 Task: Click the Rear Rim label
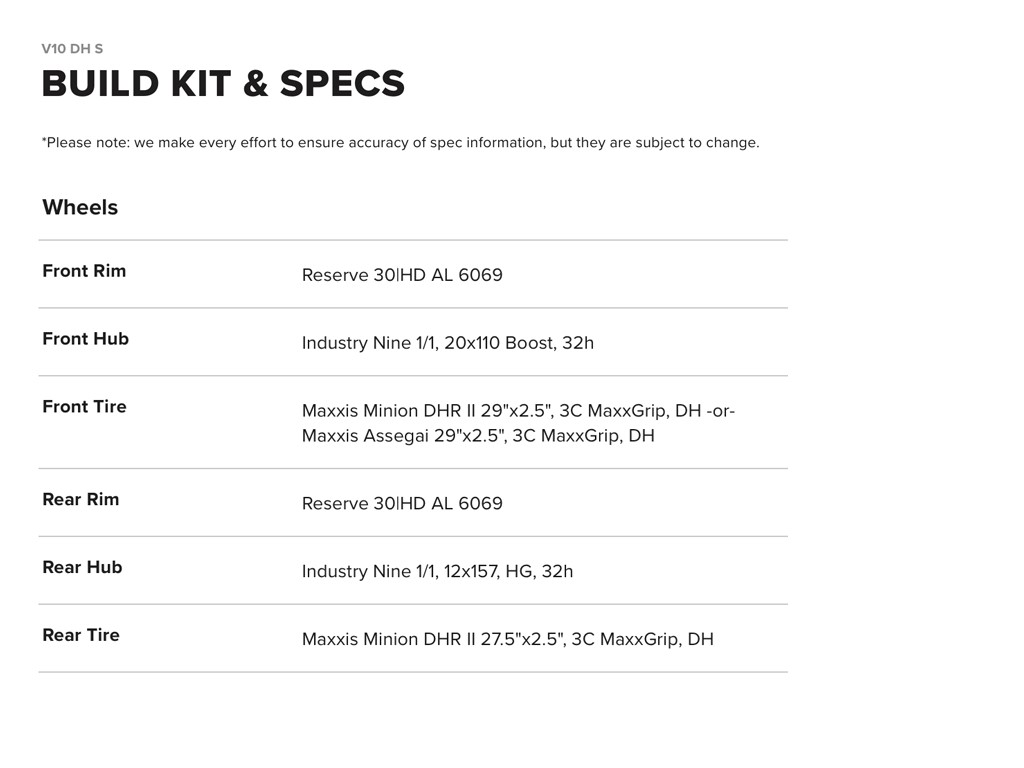(x=80, y=500)
